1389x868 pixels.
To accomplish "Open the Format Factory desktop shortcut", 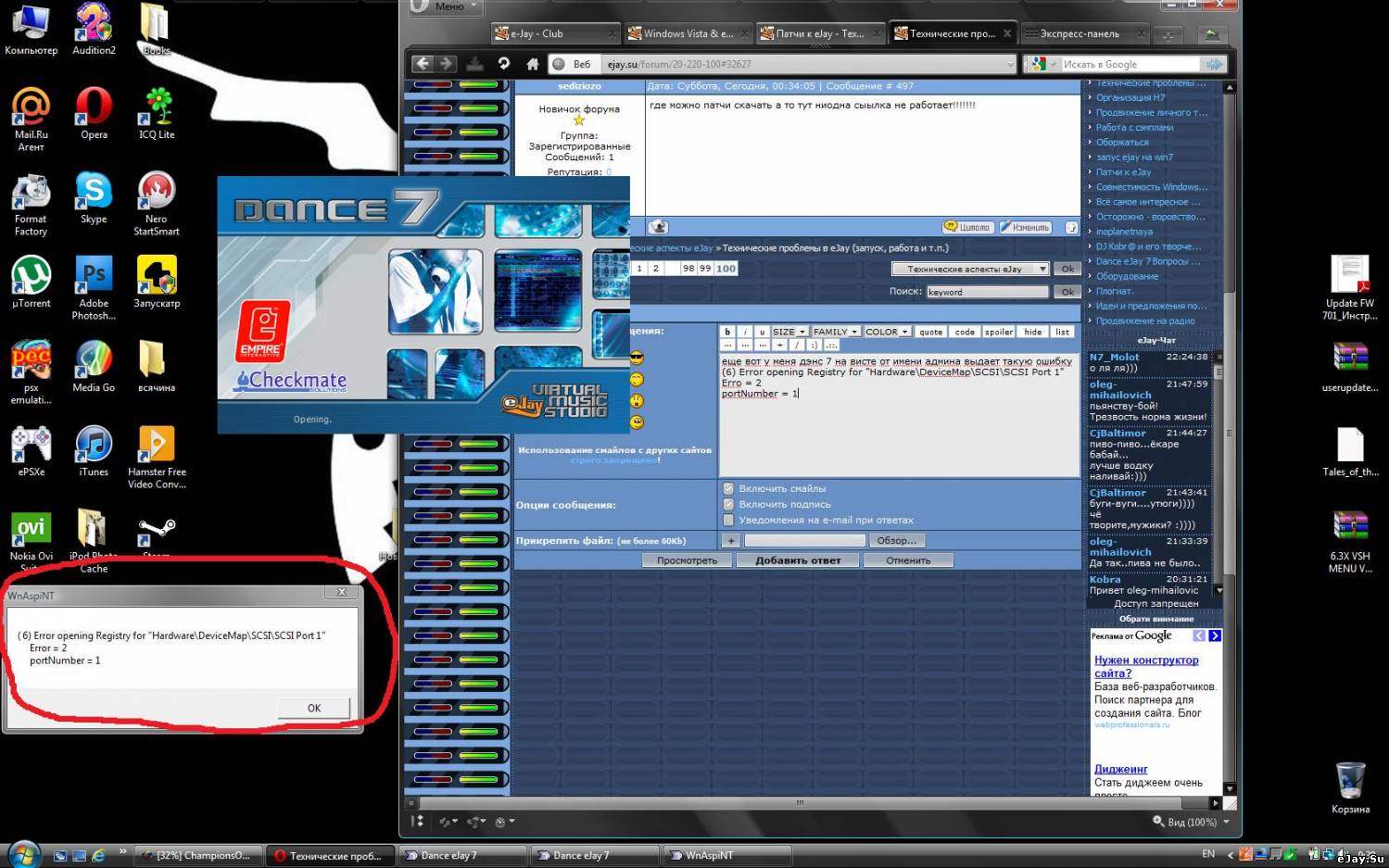I will (31, 204).
